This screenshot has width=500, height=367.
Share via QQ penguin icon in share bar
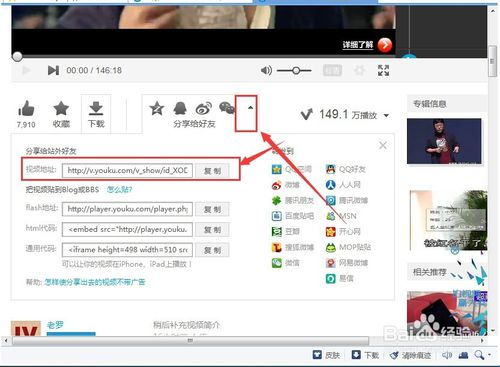180,108
